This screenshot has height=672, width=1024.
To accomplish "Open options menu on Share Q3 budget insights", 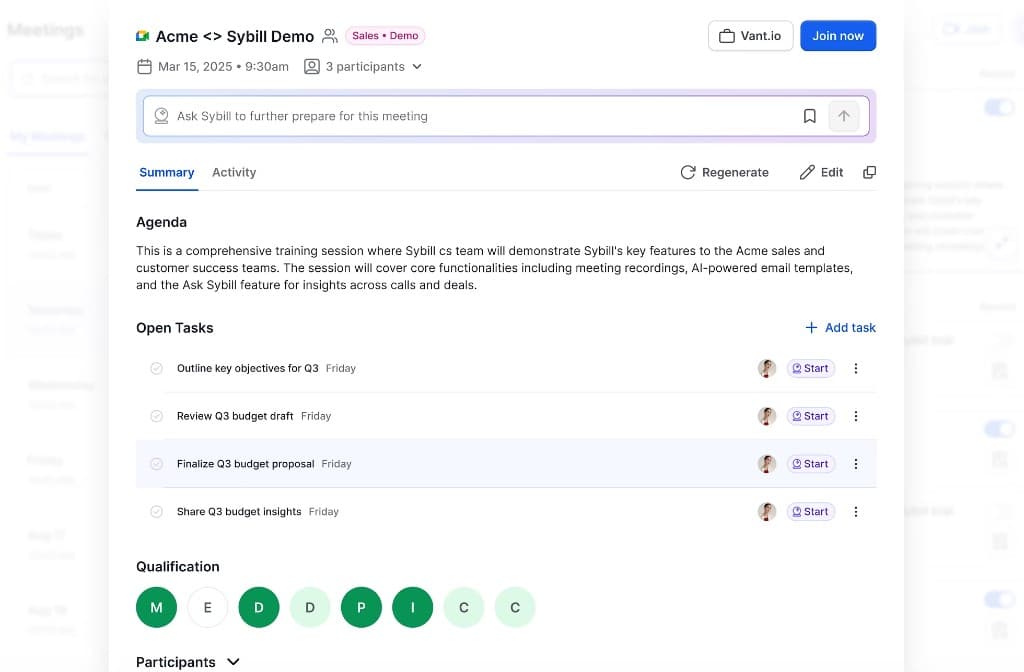I will (x=856, y=511).
